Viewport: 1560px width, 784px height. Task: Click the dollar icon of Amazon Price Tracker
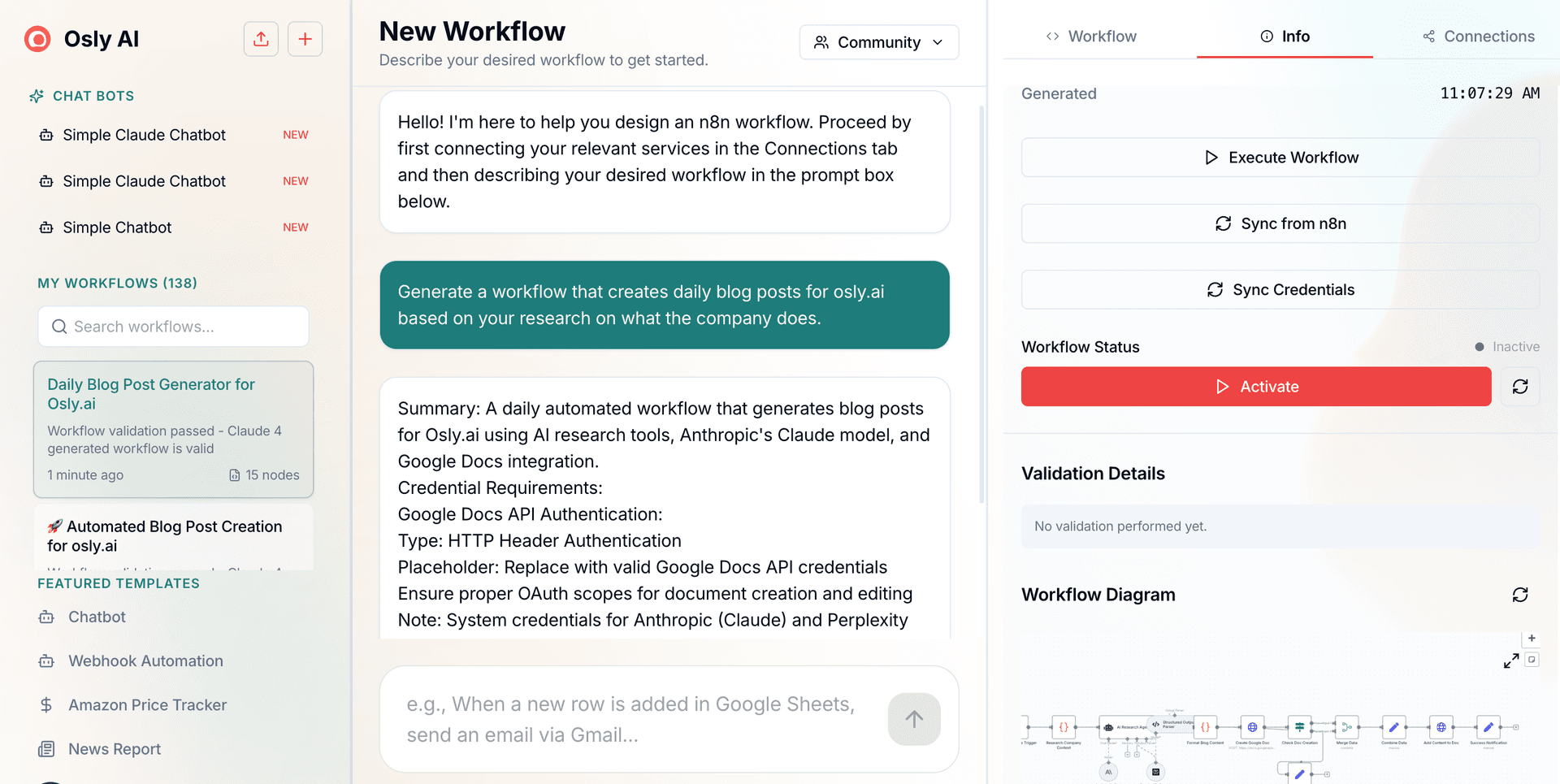coord(46,705)
